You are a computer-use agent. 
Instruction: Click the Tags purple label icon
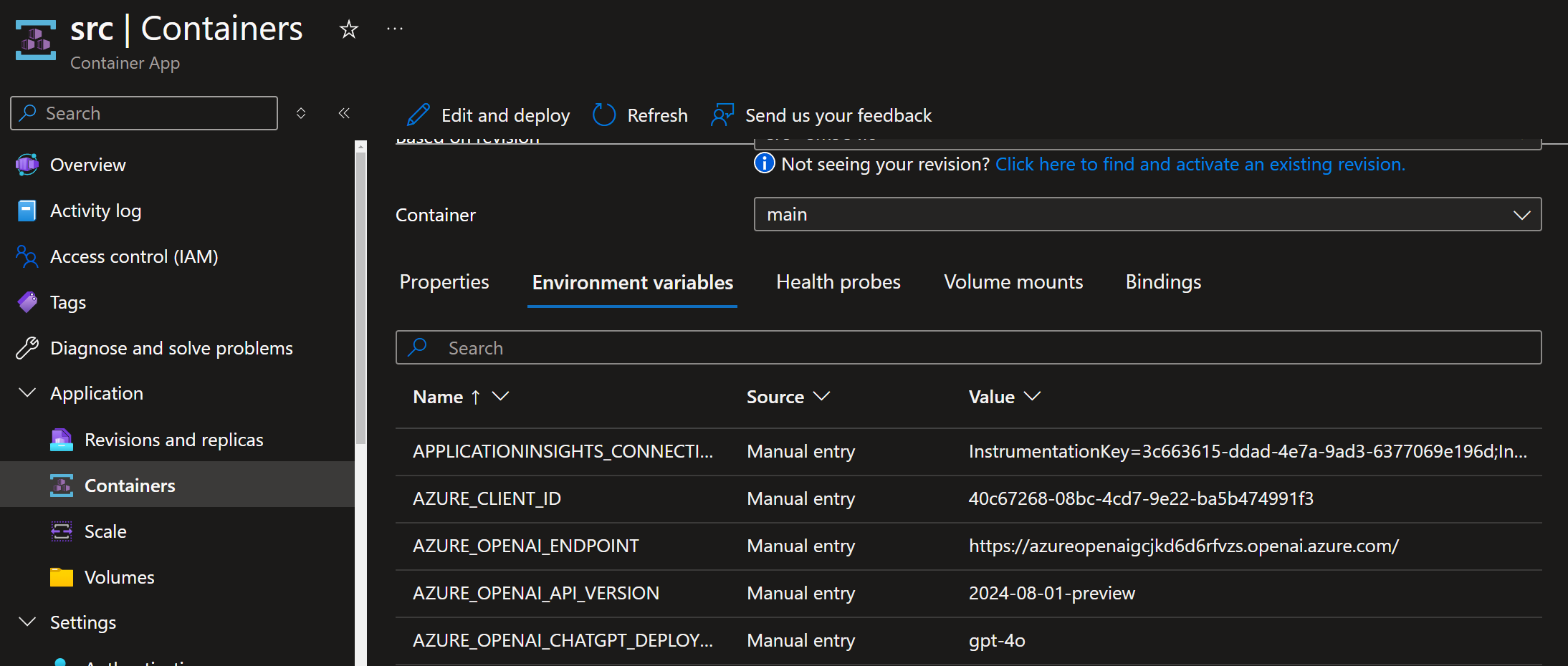click(27, 302)
